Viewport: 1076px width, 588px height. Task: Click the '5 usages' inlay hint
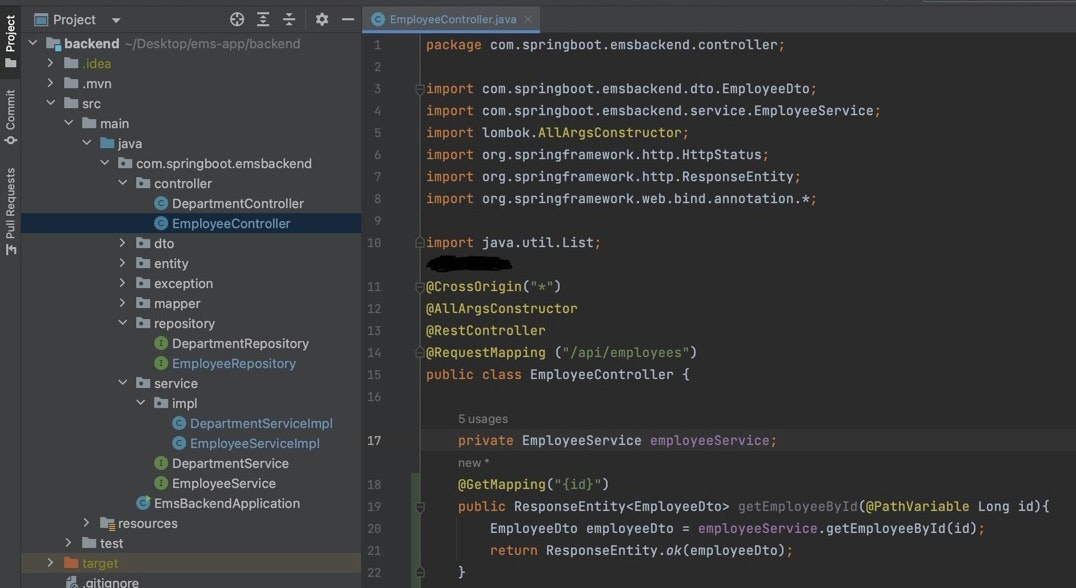(483, 419)
